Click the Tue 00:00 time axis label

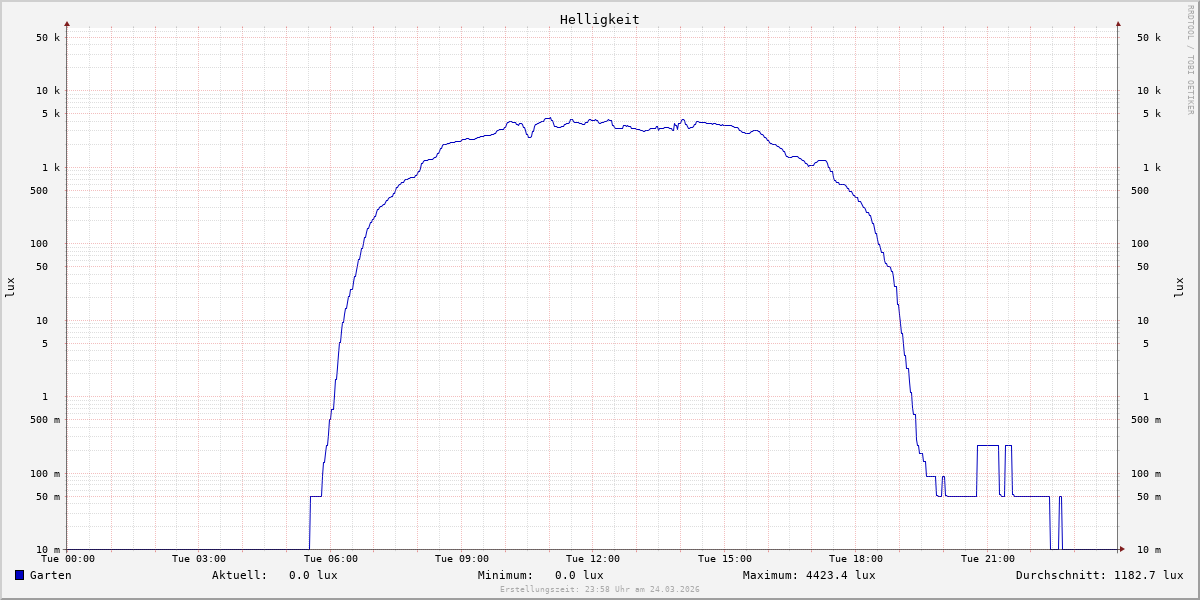[x=68, y=559]
